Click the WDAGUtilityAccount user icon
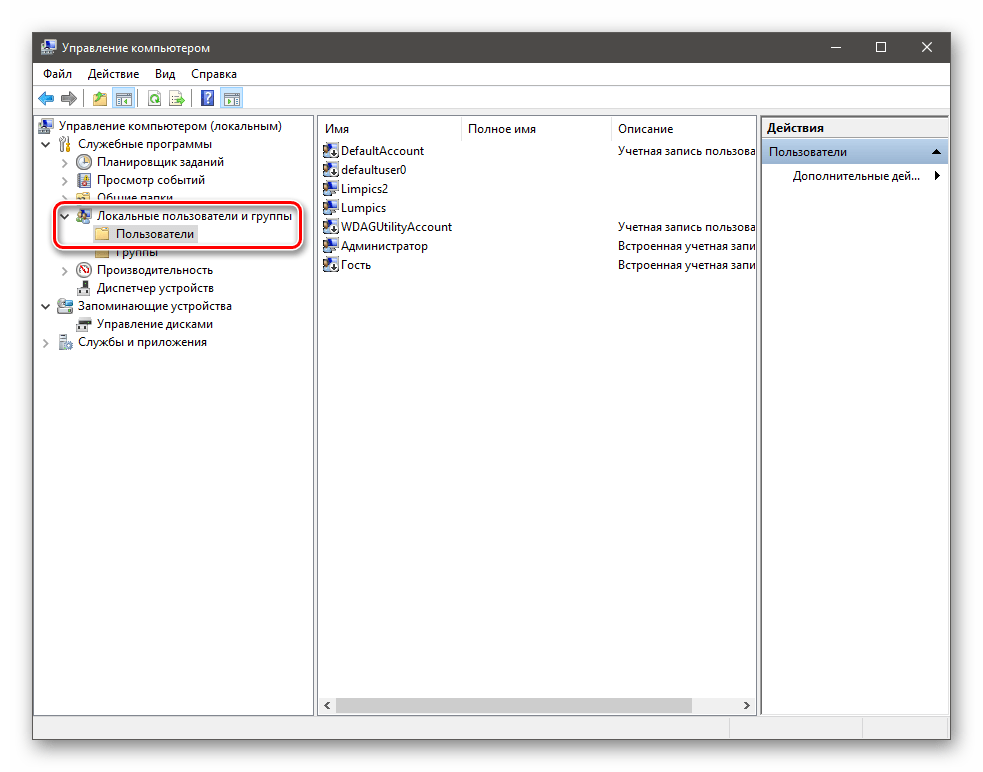 coord(330,226)
